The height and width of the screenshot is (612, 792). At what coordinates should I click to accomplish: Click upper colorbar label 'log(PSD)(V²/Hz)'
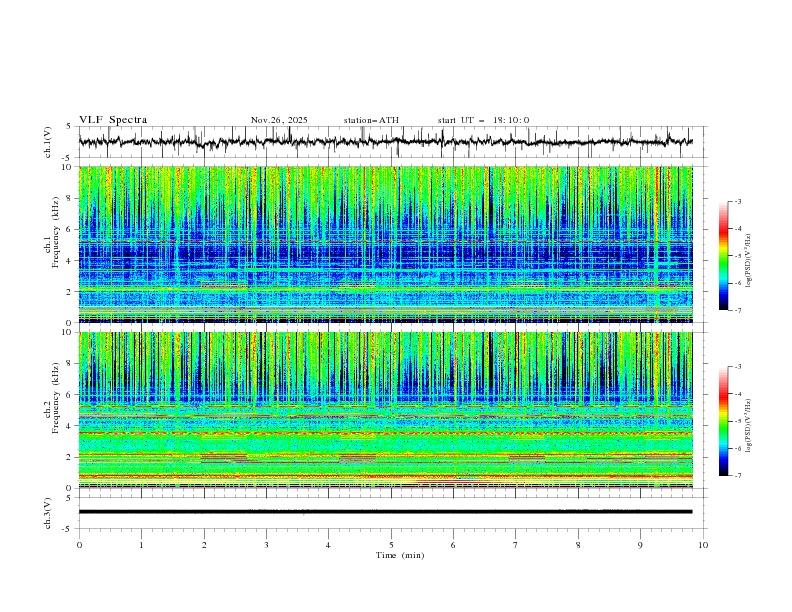point(750,261)
